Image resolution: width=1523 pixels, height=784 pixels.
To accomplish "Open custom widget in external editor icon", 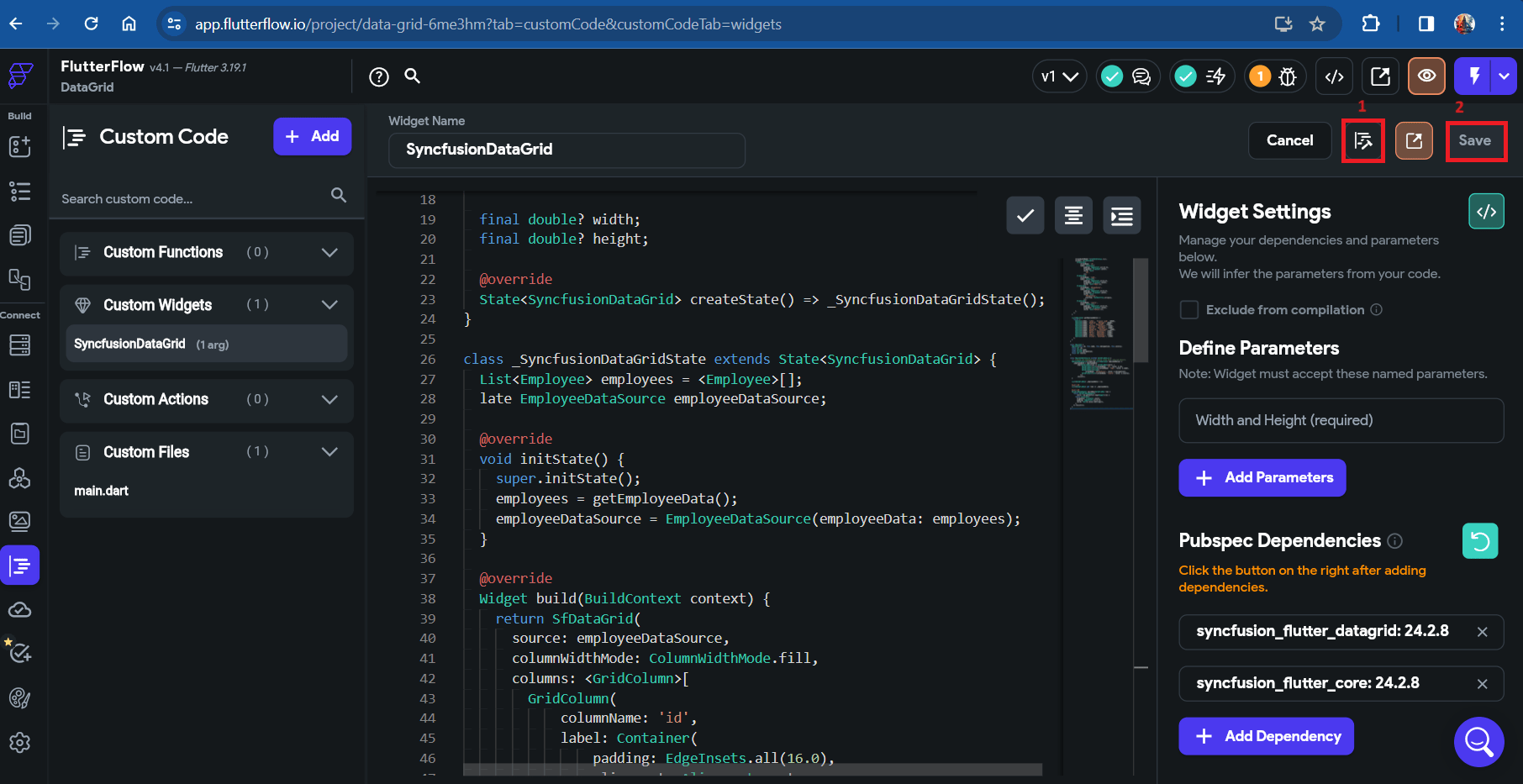I will point(1414,141).
